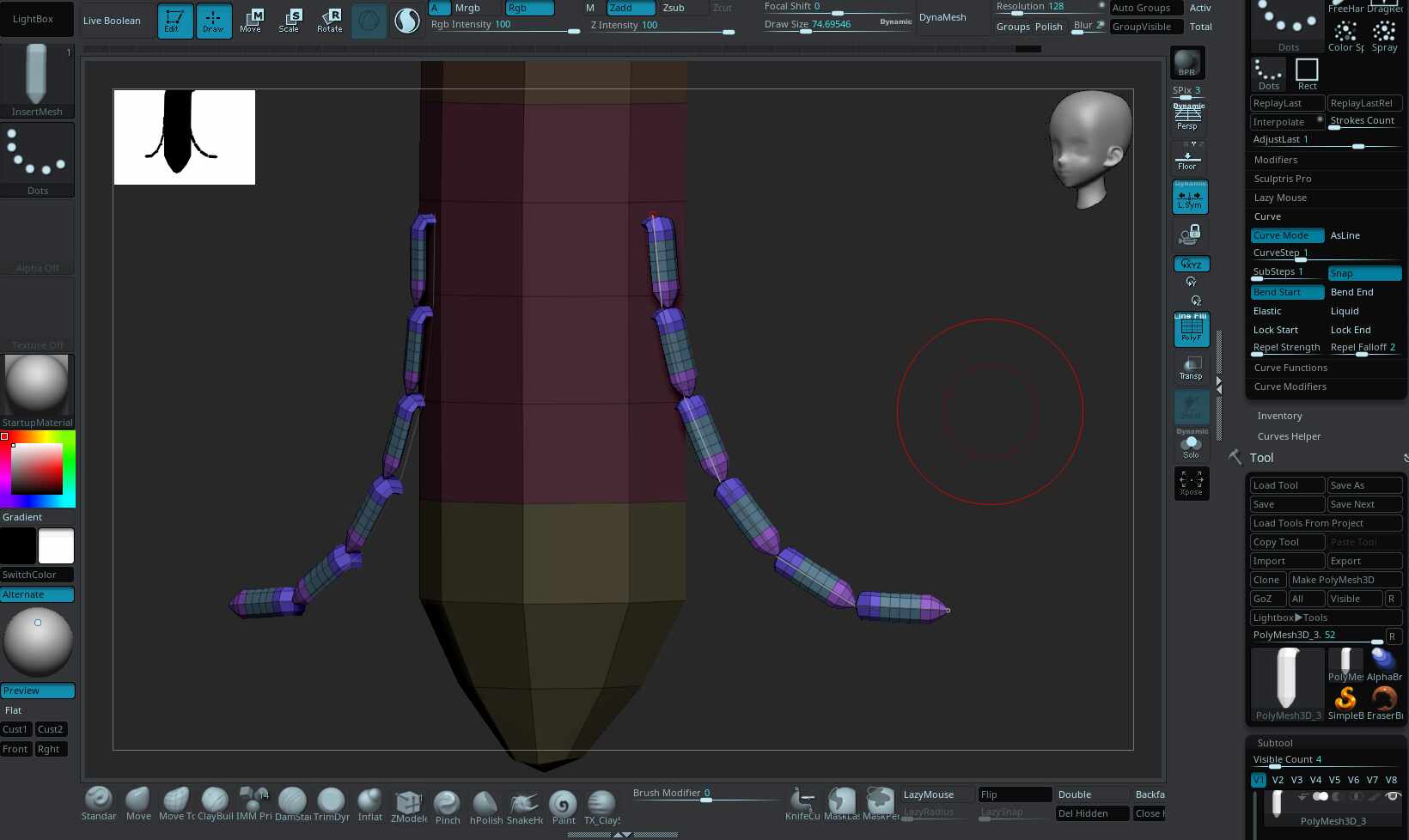Expand Curve Modifiers section
1409x840 pixels.
pyautogui.click(x=1290, y=387)
